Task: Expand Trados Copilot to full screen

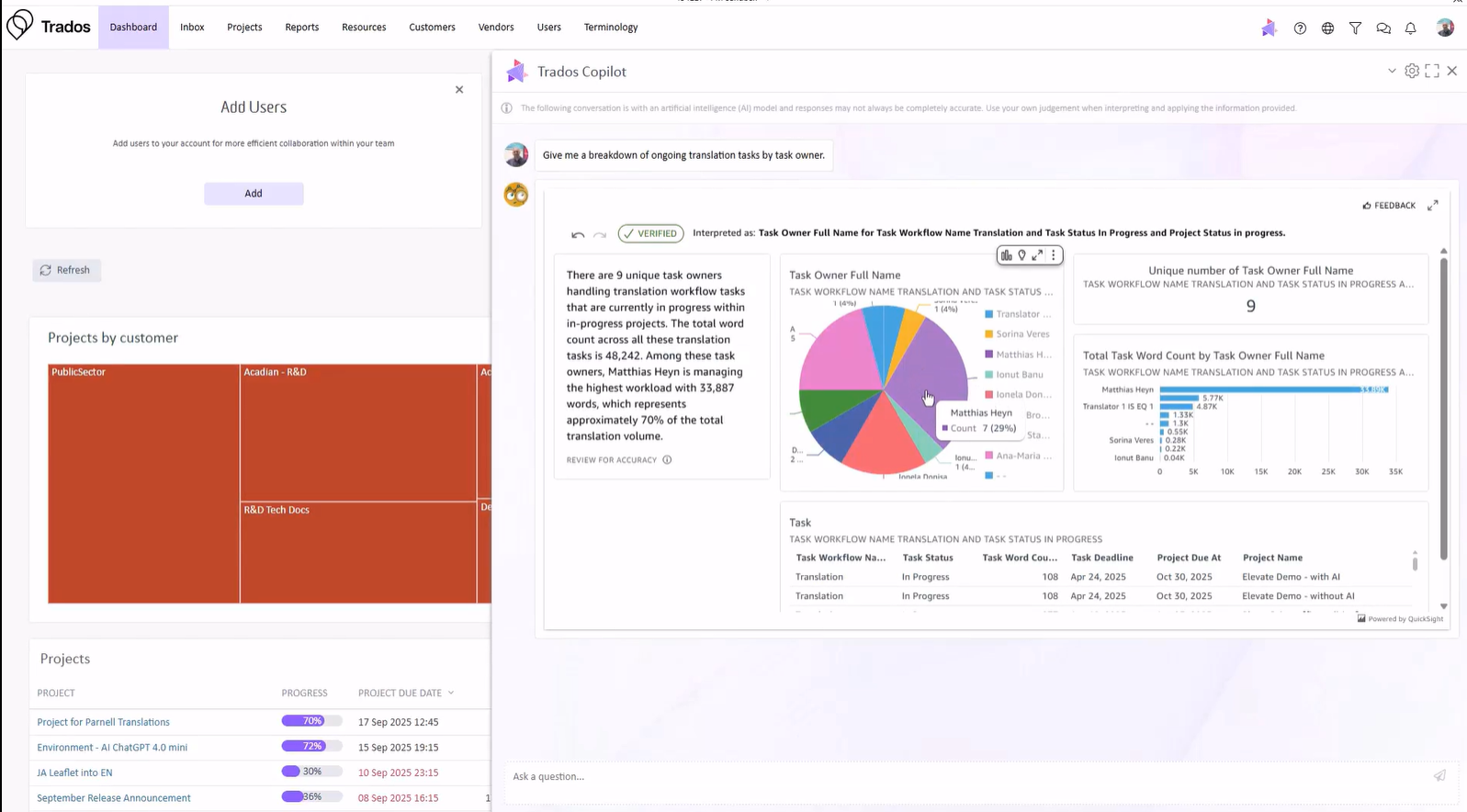Action: pos(1432,71)
